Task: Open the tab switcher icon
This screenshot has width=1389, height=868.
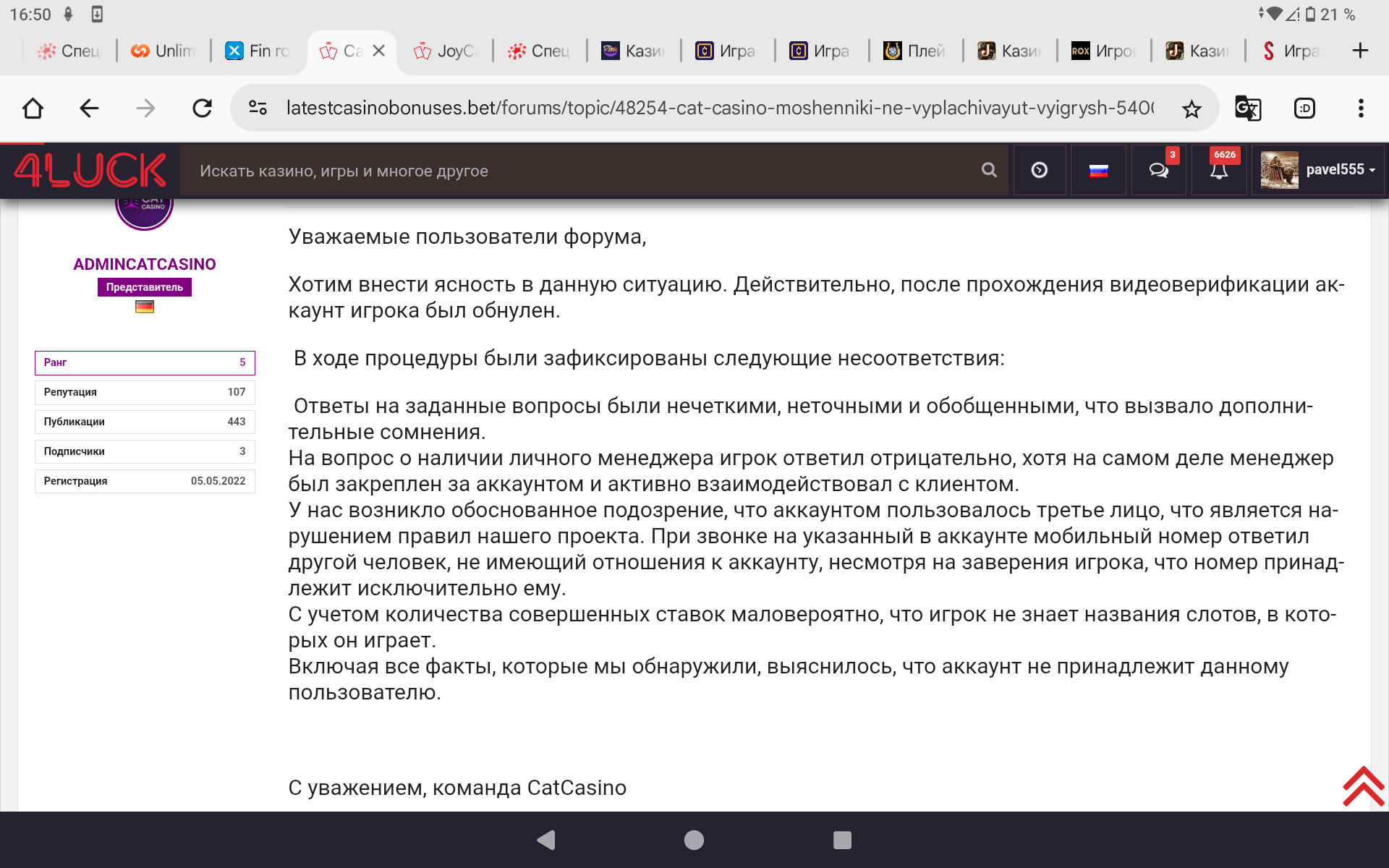Action: tap(1304, 109)
